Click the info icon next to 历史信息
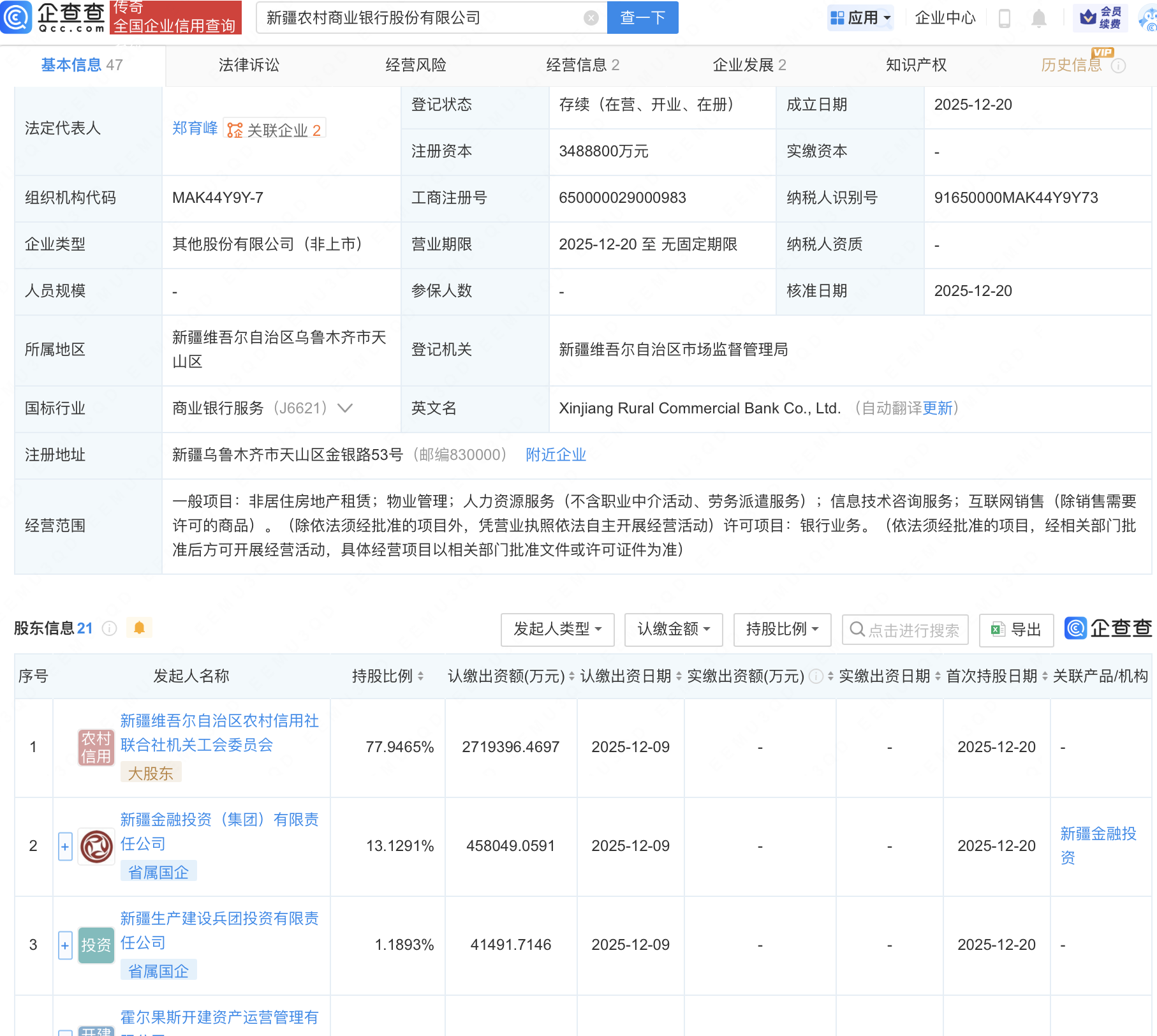The height and width of the screenshot is (1036, 1157). (1118, 66)
